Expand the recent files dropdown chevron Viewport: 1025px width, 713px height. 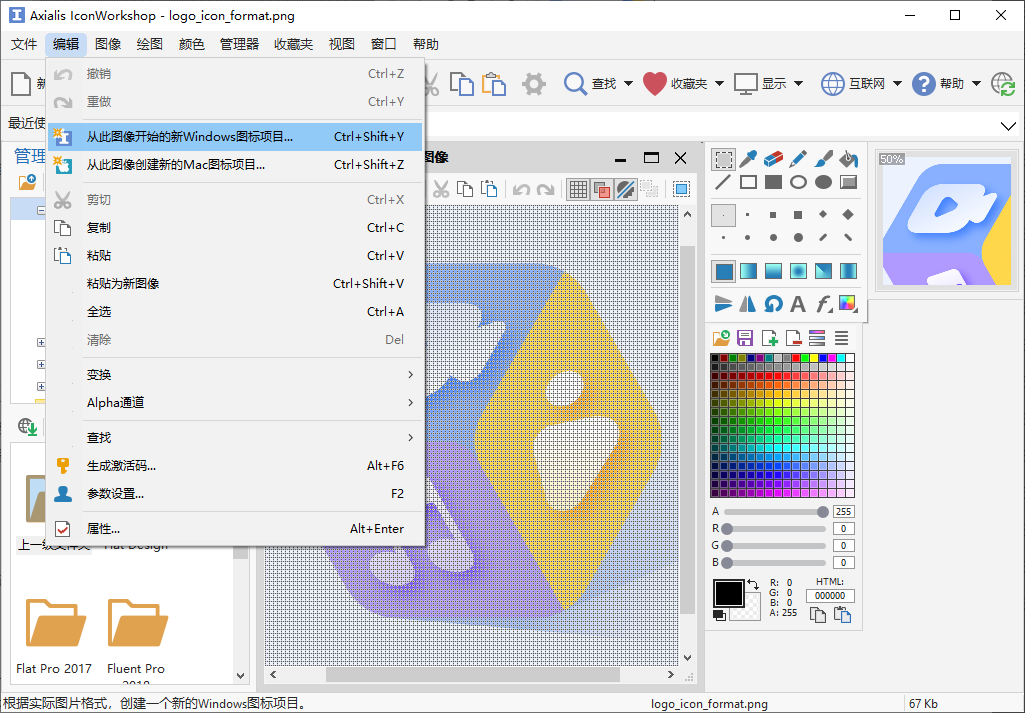point(1007,125)
